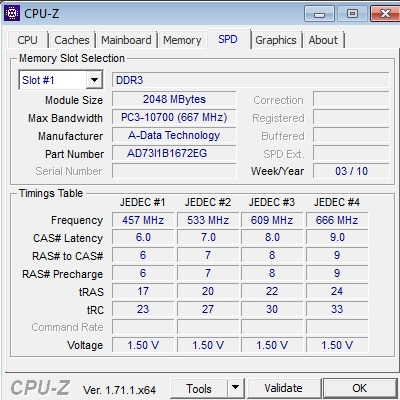Minimize the CPU-Z window

point(319,14)
